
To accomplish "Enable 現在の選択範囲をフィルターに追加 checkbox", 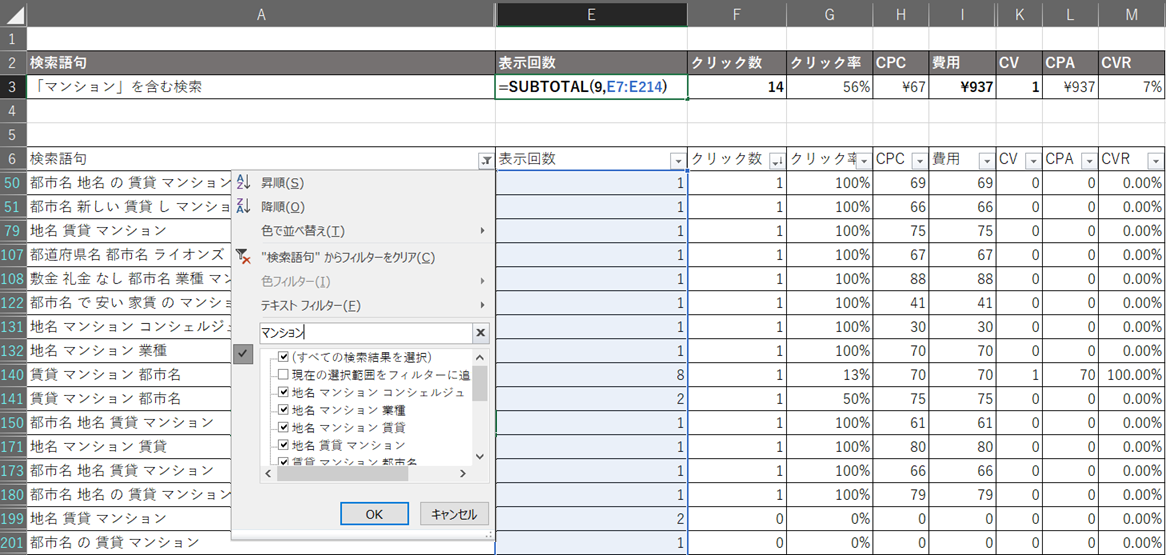I will pyautogui.click(x=283, y=375).
